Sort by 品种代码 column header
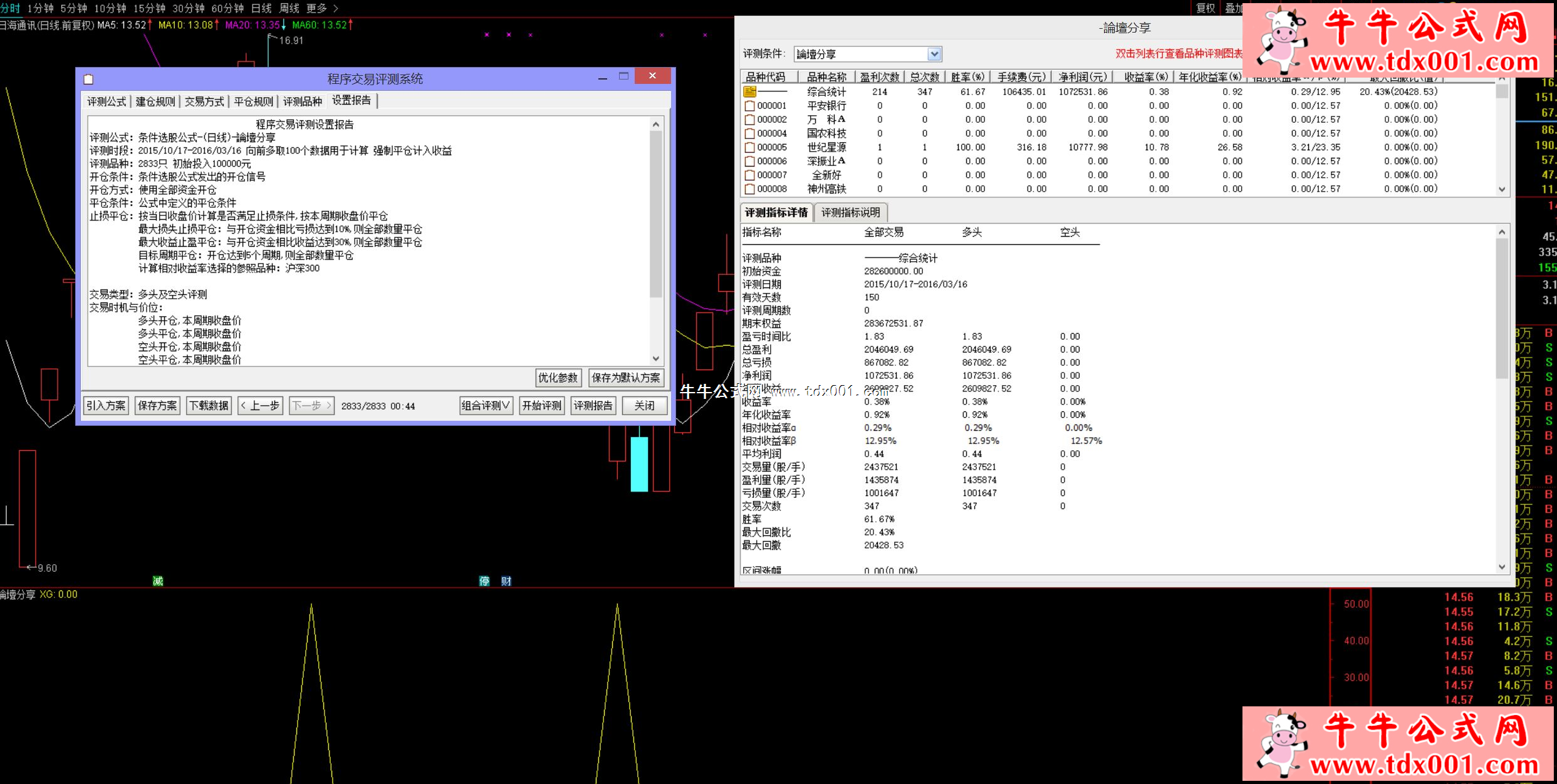Screen dimensions: 1557x784 (x=769, y=77)
